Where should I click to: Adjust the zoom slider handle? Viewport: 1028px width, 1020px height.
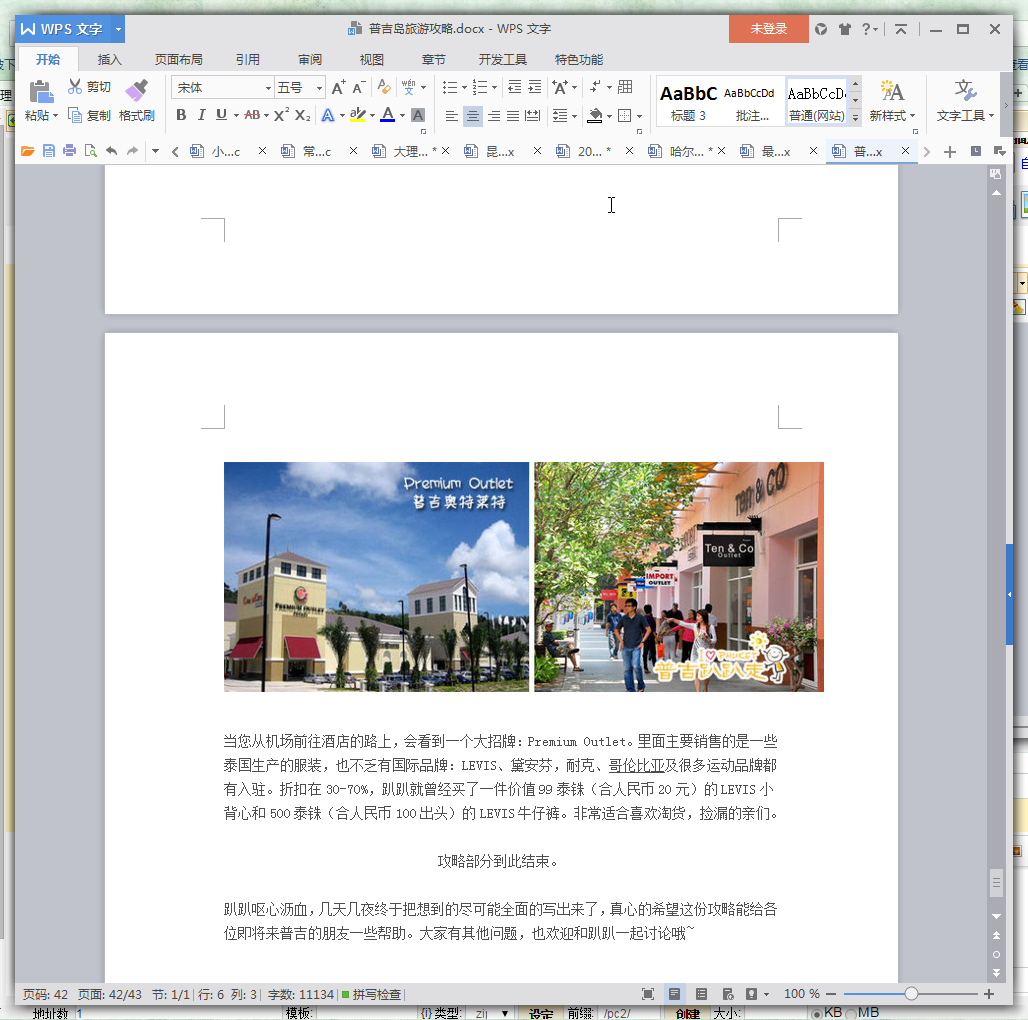(911, 994)
